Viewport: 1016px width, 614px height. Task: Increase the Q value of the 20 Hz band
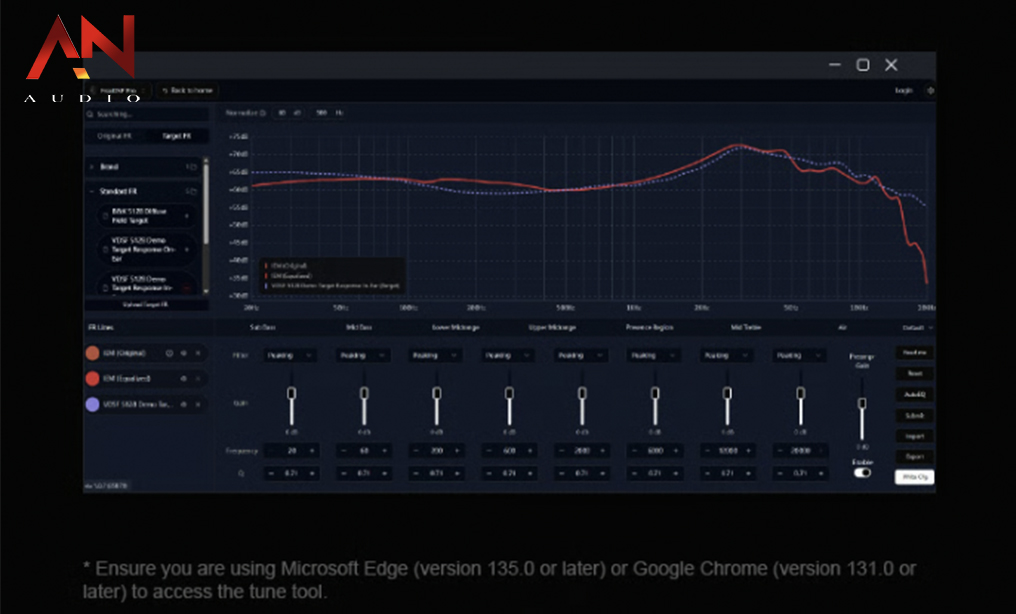(312, 473)
